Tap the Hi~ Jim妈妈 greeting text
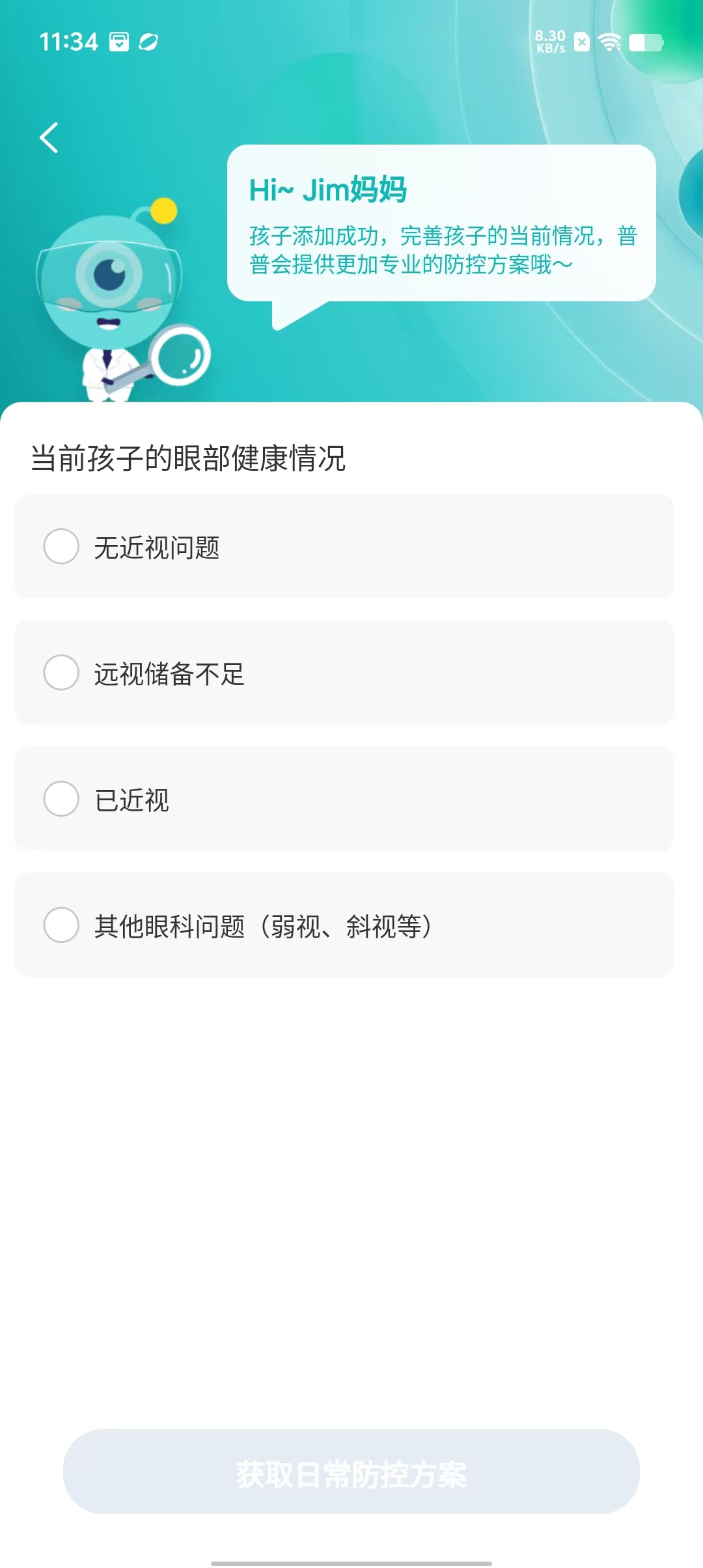This screenshot has height=1568, width=703. click(x=328, y=189)
